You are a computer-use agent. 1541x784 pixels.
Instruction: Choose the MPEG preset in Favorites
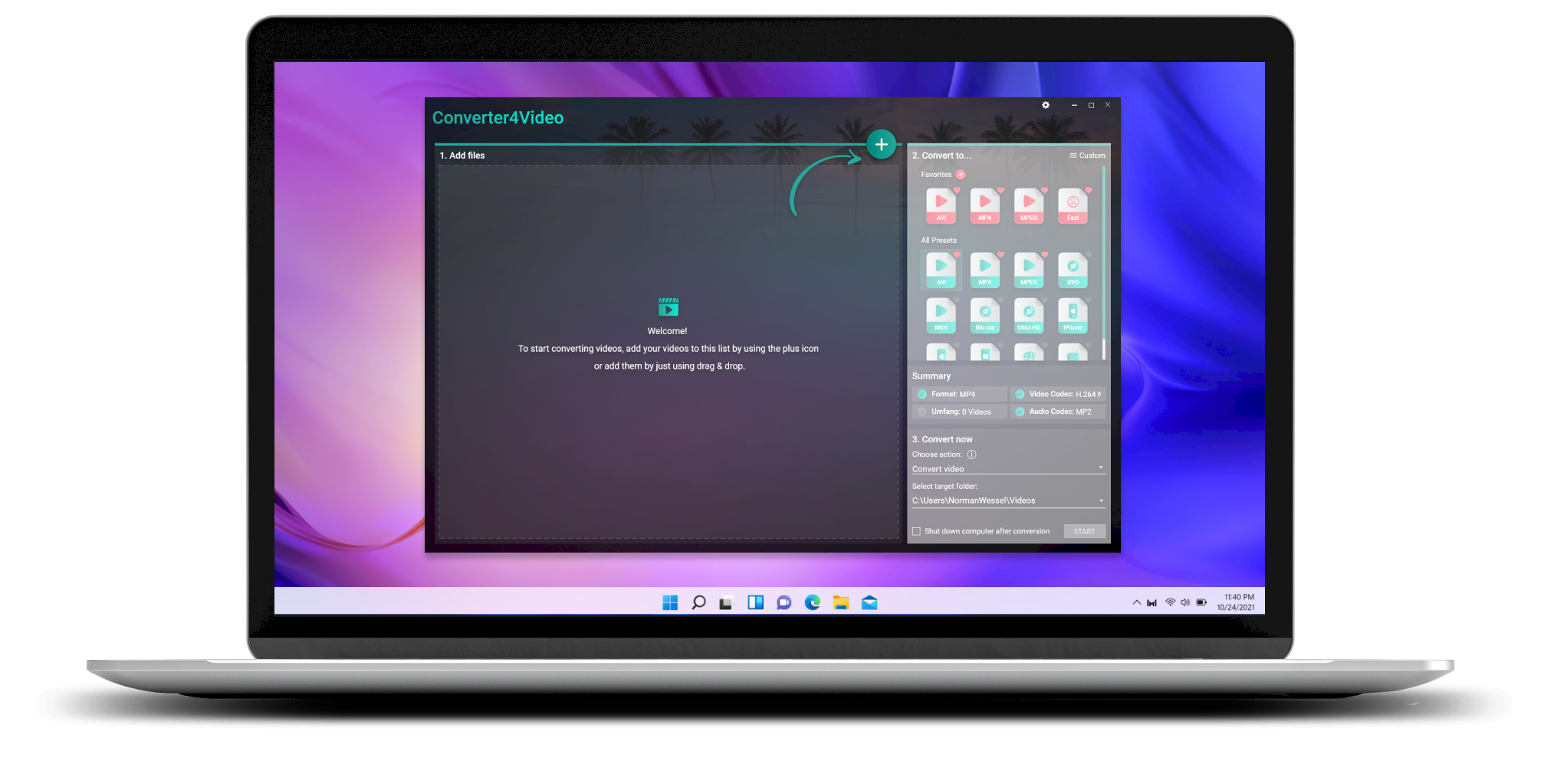tap(1028, 205)
